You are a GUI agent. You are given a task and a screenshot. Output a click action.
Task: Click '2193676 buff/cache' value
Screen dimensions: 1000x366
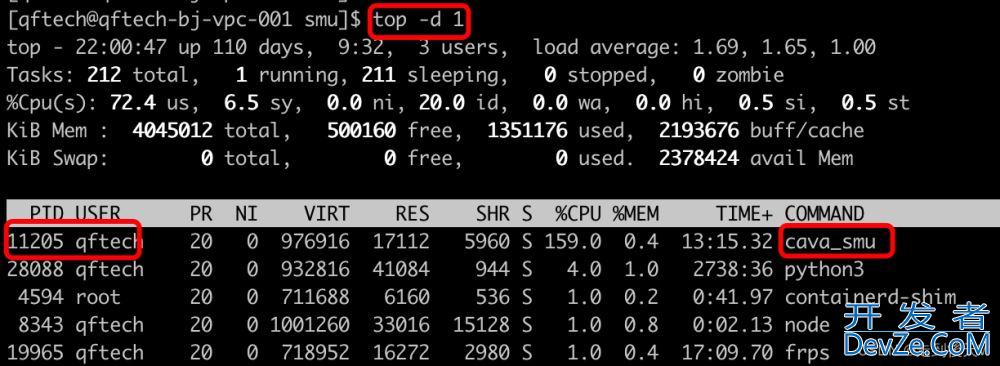coord(761,131)
